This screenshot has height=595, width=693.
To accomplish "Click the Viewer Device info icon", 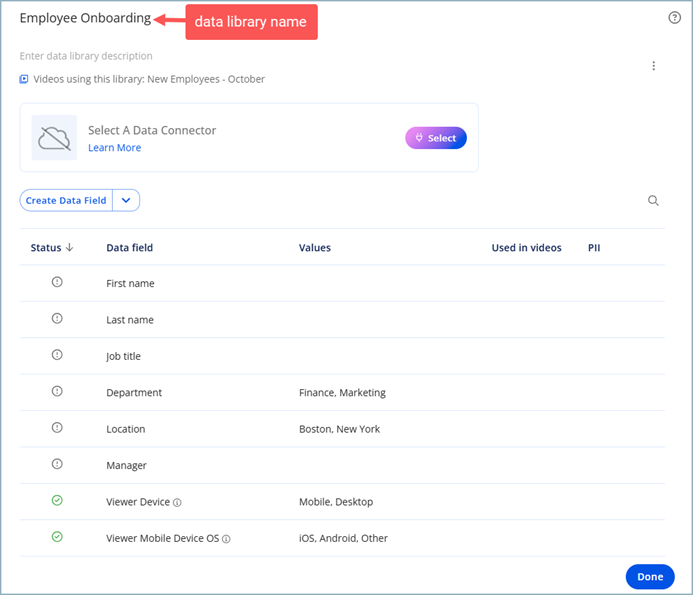I will point(177,502).
